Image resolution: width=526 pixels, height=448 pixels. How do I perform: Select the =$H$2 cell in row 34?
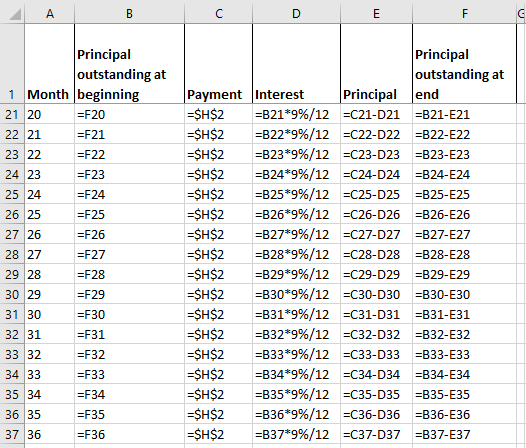tap(218, 374)
